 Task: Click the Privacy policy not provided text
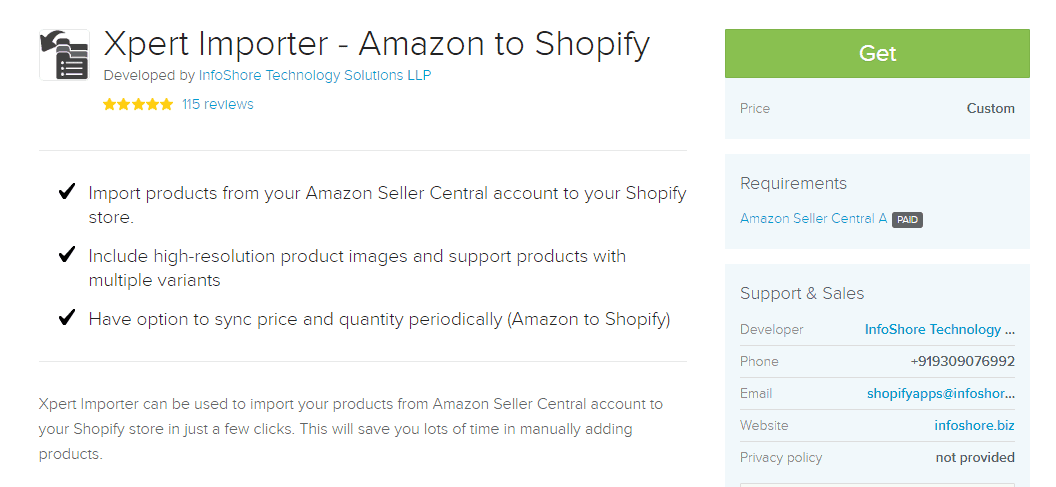point(975,457)
